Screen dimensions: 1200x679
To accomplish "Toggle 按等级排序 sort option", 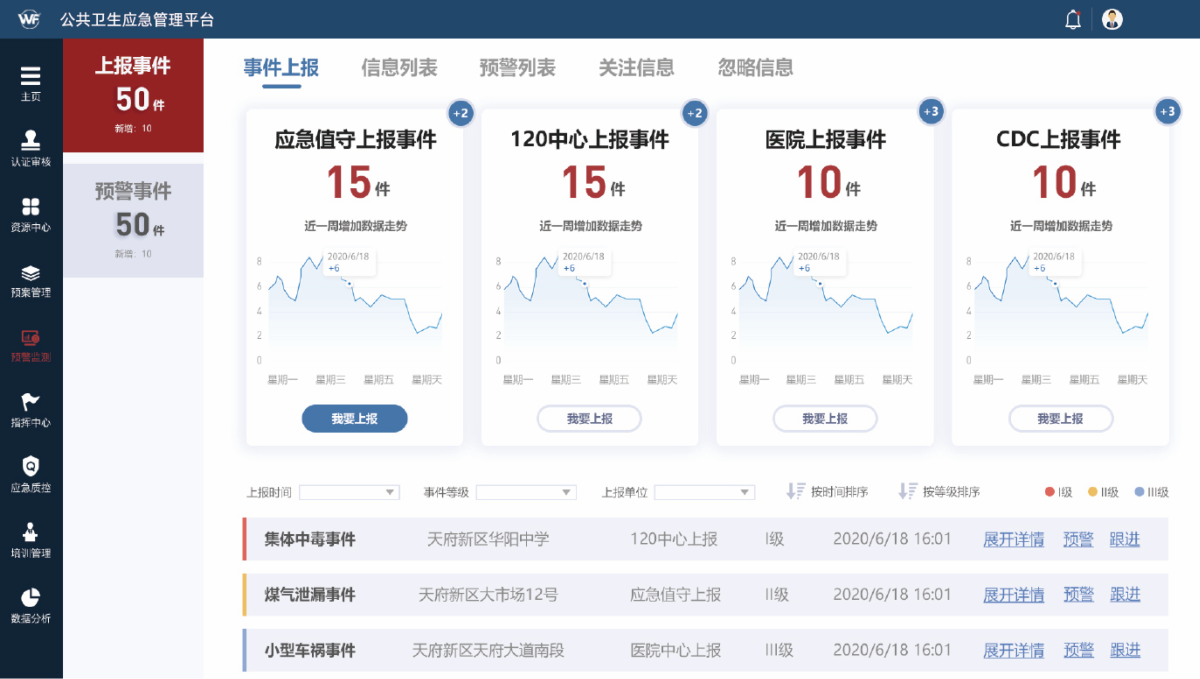I will tap(939, 492).
